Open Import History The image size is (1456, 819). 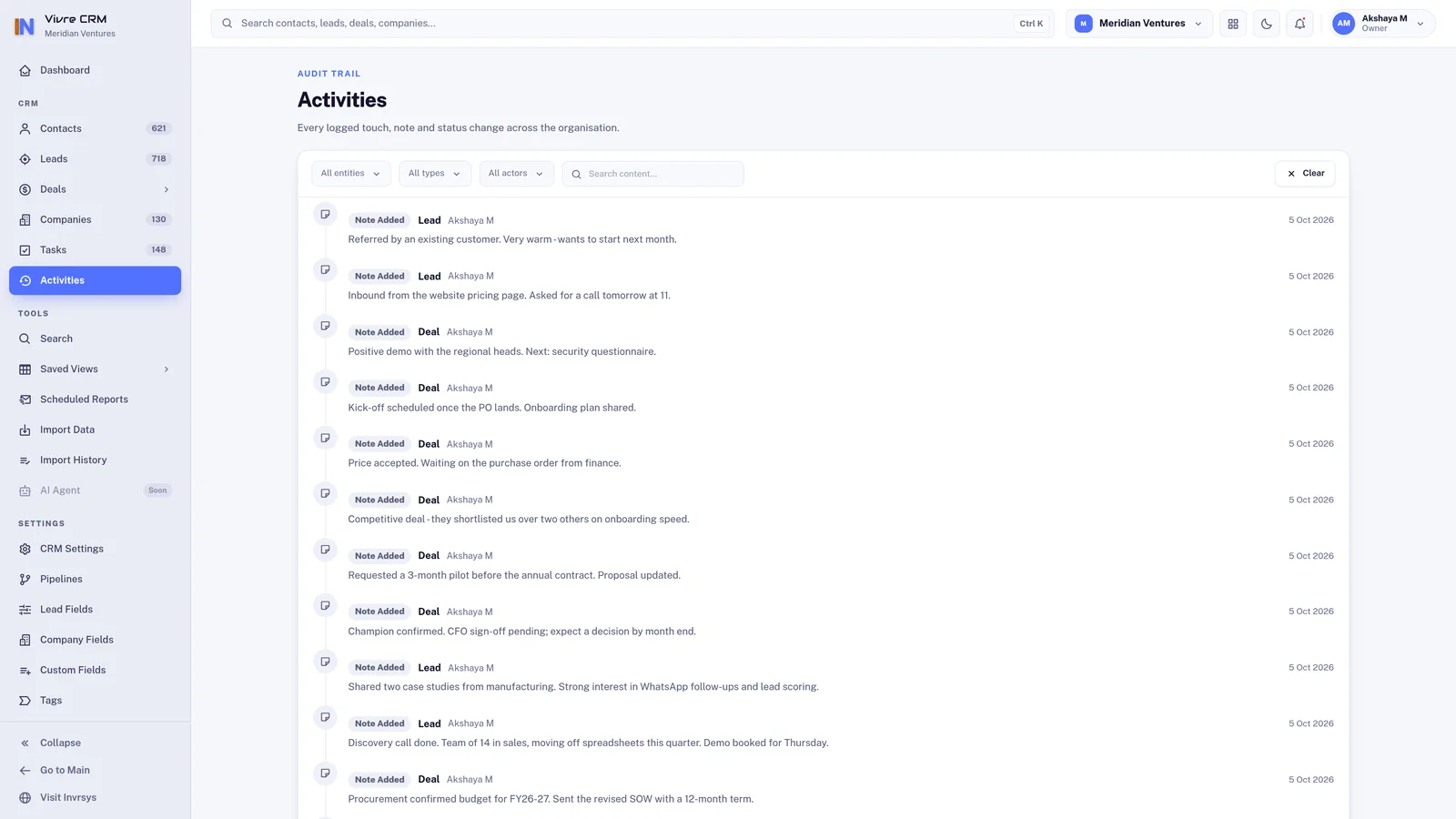95,460
